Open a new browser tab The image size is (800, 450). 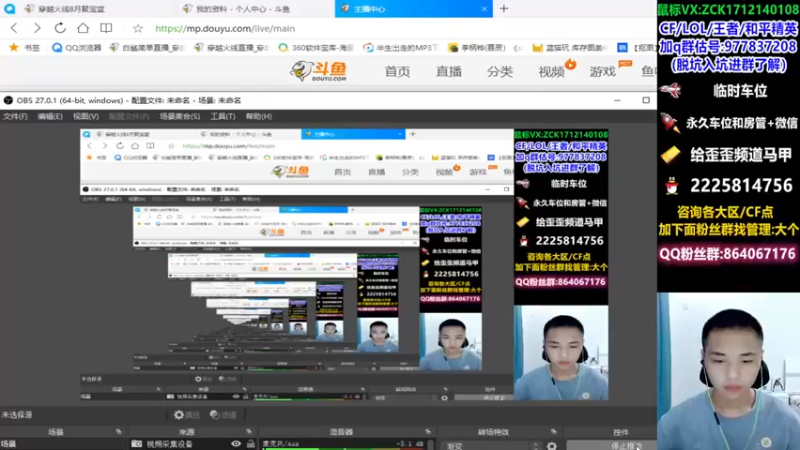click(504, 9)
